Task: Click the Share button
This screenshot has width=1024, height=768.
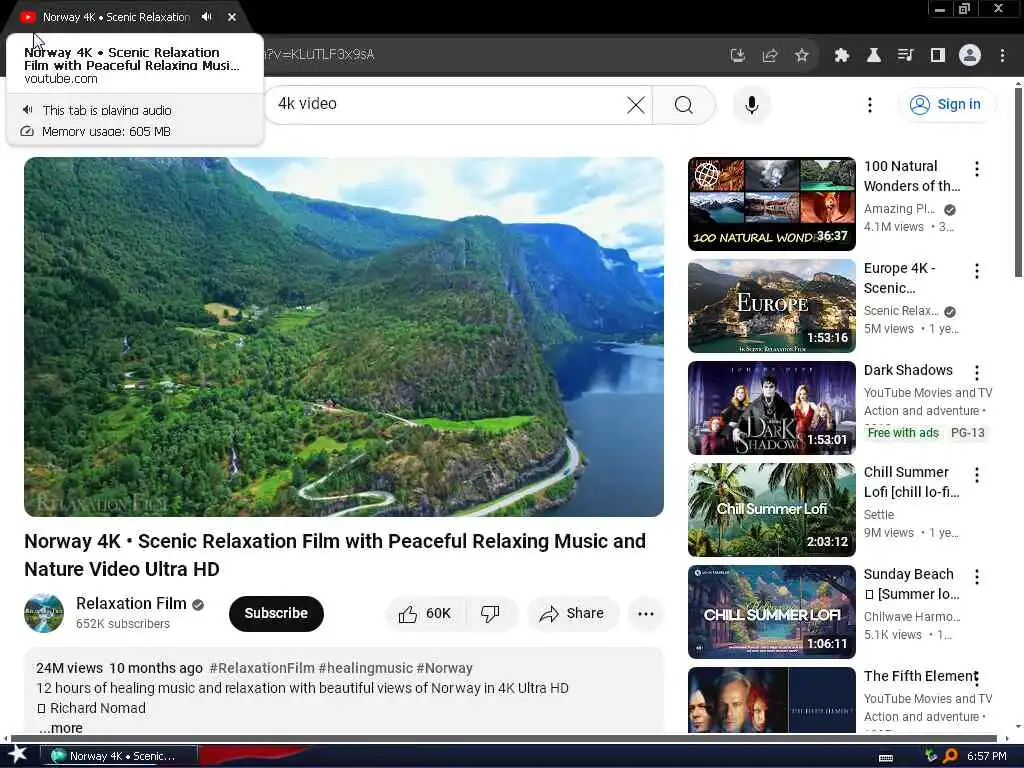Action: click(x=572, y=613)
